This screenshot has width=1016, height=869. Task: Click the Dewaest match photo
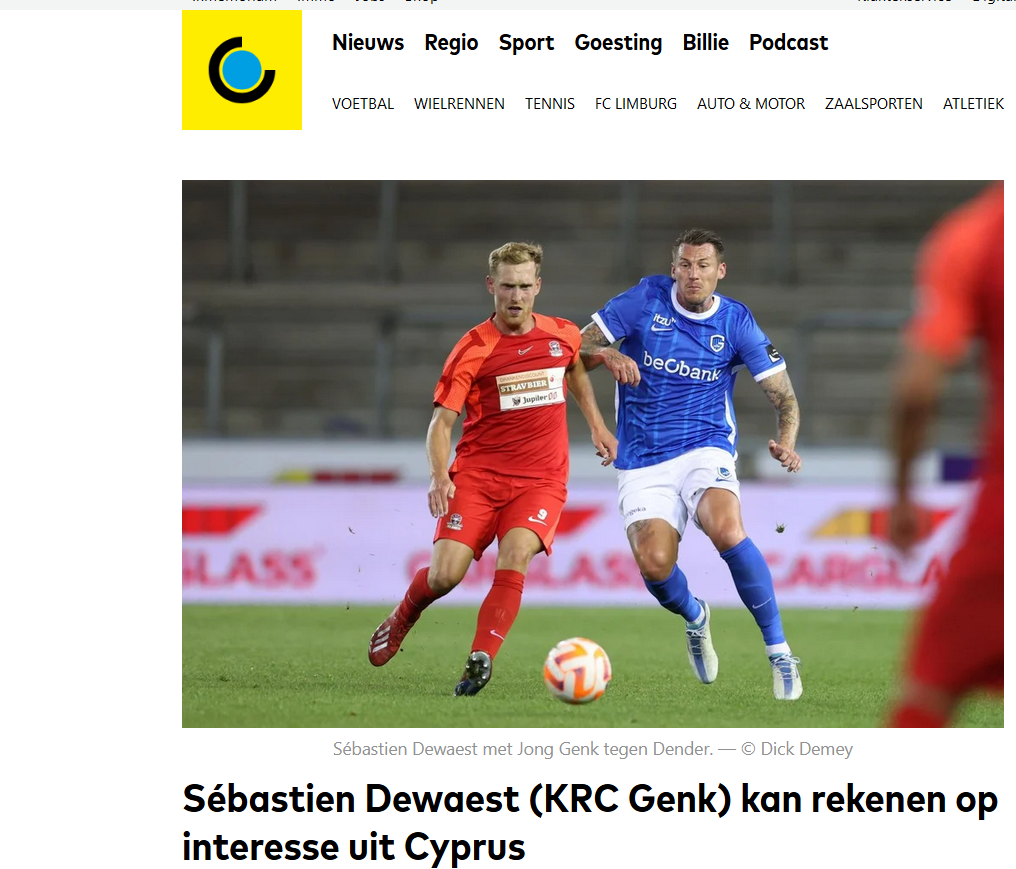click(593, 454)
